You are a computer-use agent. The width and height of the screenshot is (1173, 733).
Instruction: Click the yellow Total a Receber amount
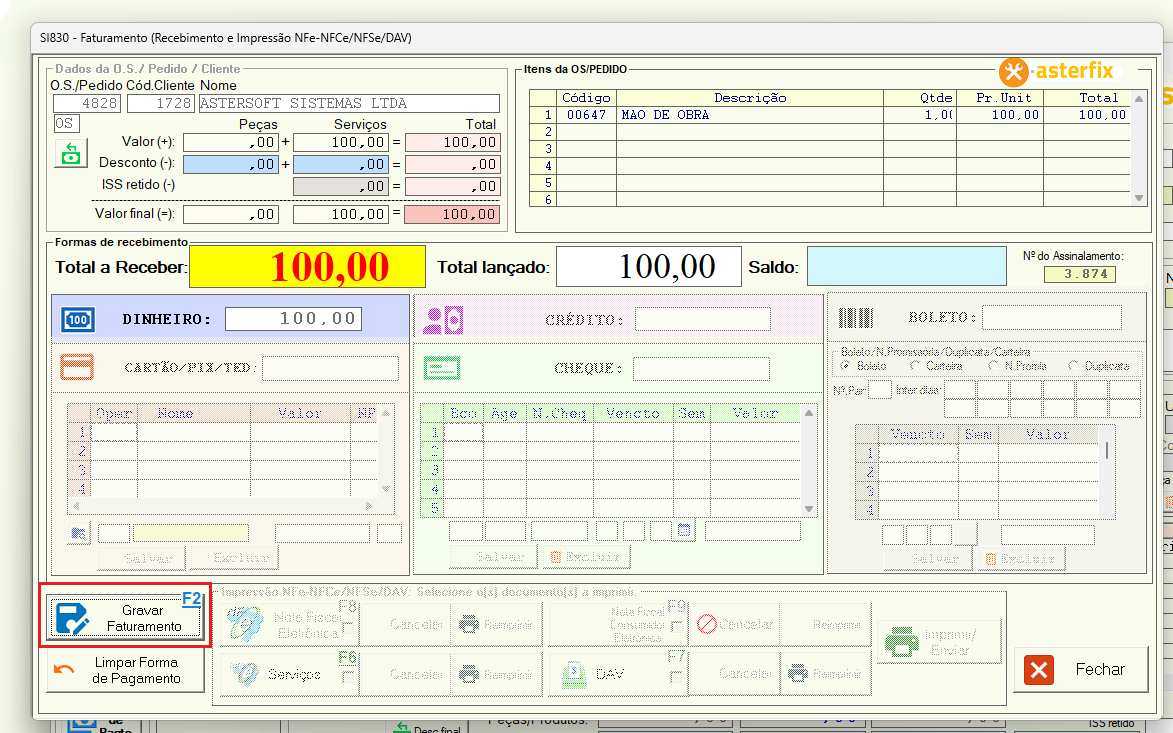click(x=307, y=266)
